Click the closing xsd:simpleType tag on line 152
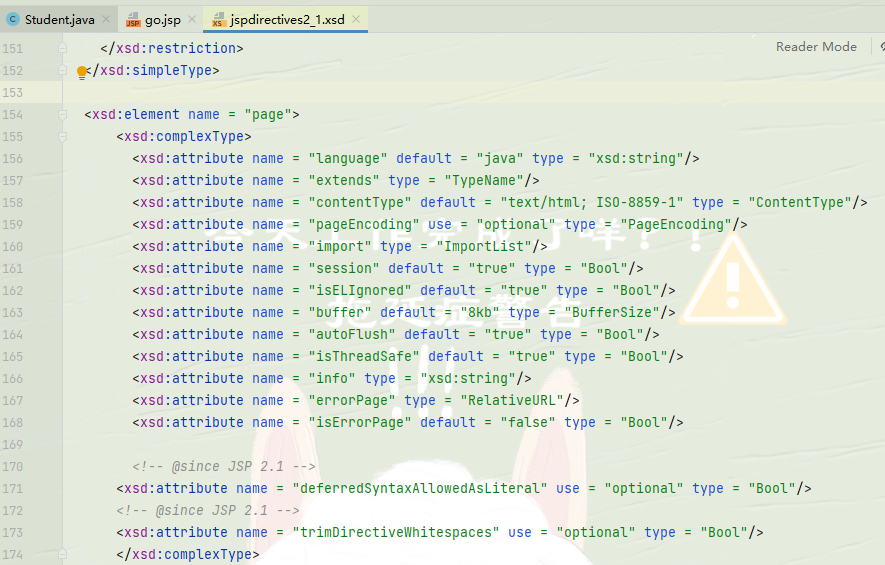This screenshot has width=885, height=565. click(x=152, y=71)
